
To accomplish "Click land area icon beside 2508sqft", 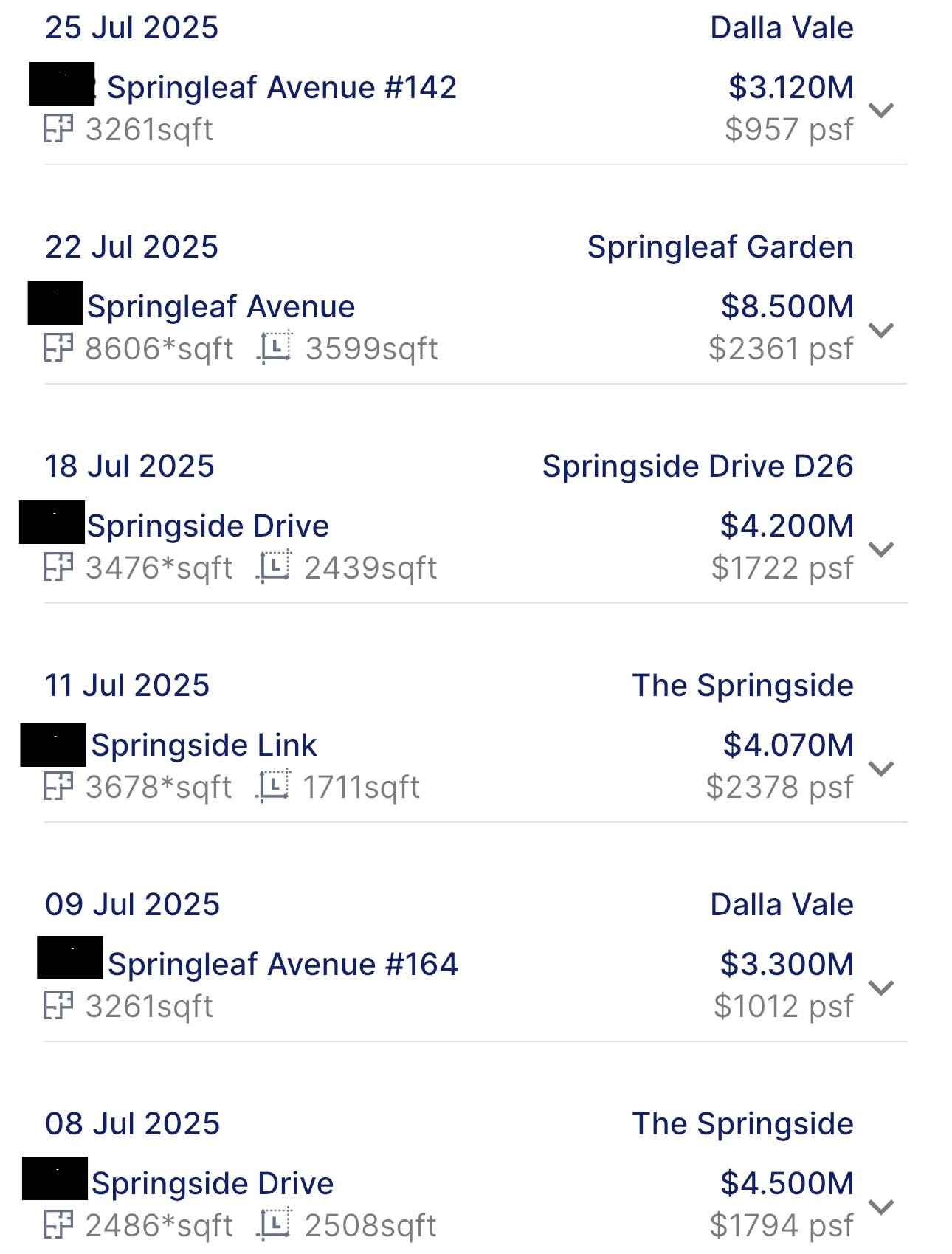I will [x=275, y=1224].
